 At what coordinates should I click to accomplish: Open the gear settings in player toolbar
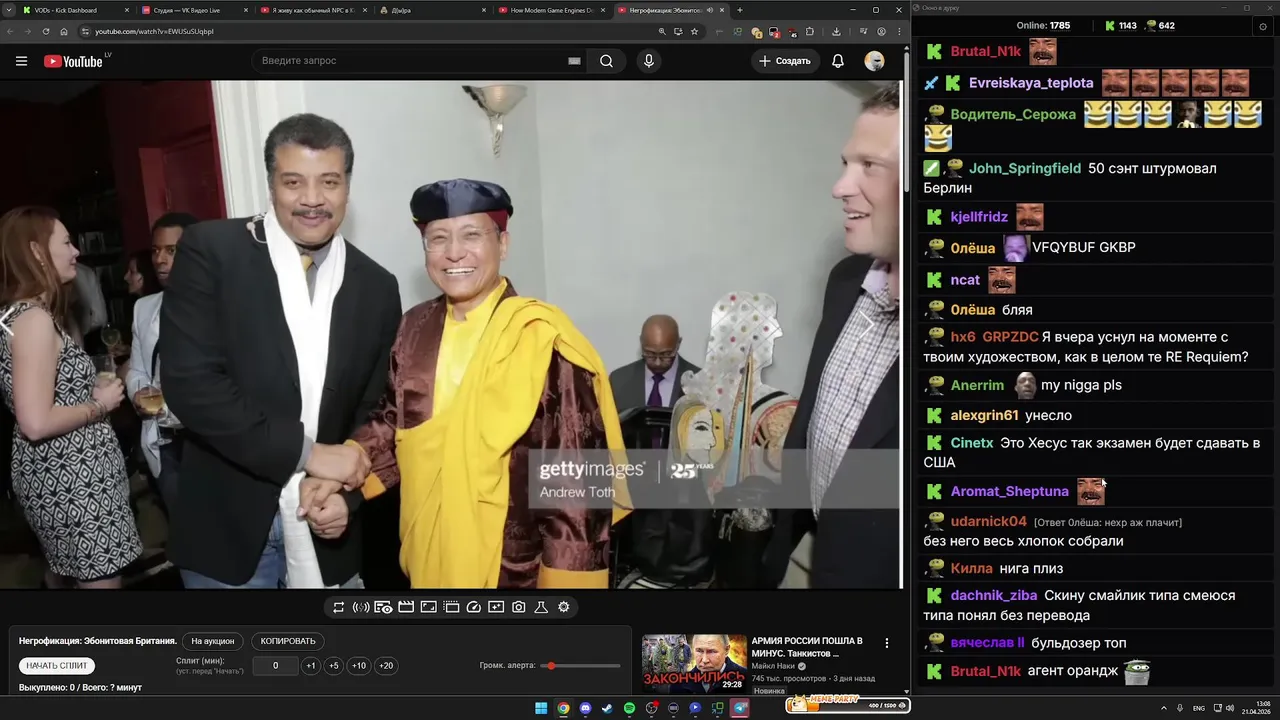(x=564, y=607)
